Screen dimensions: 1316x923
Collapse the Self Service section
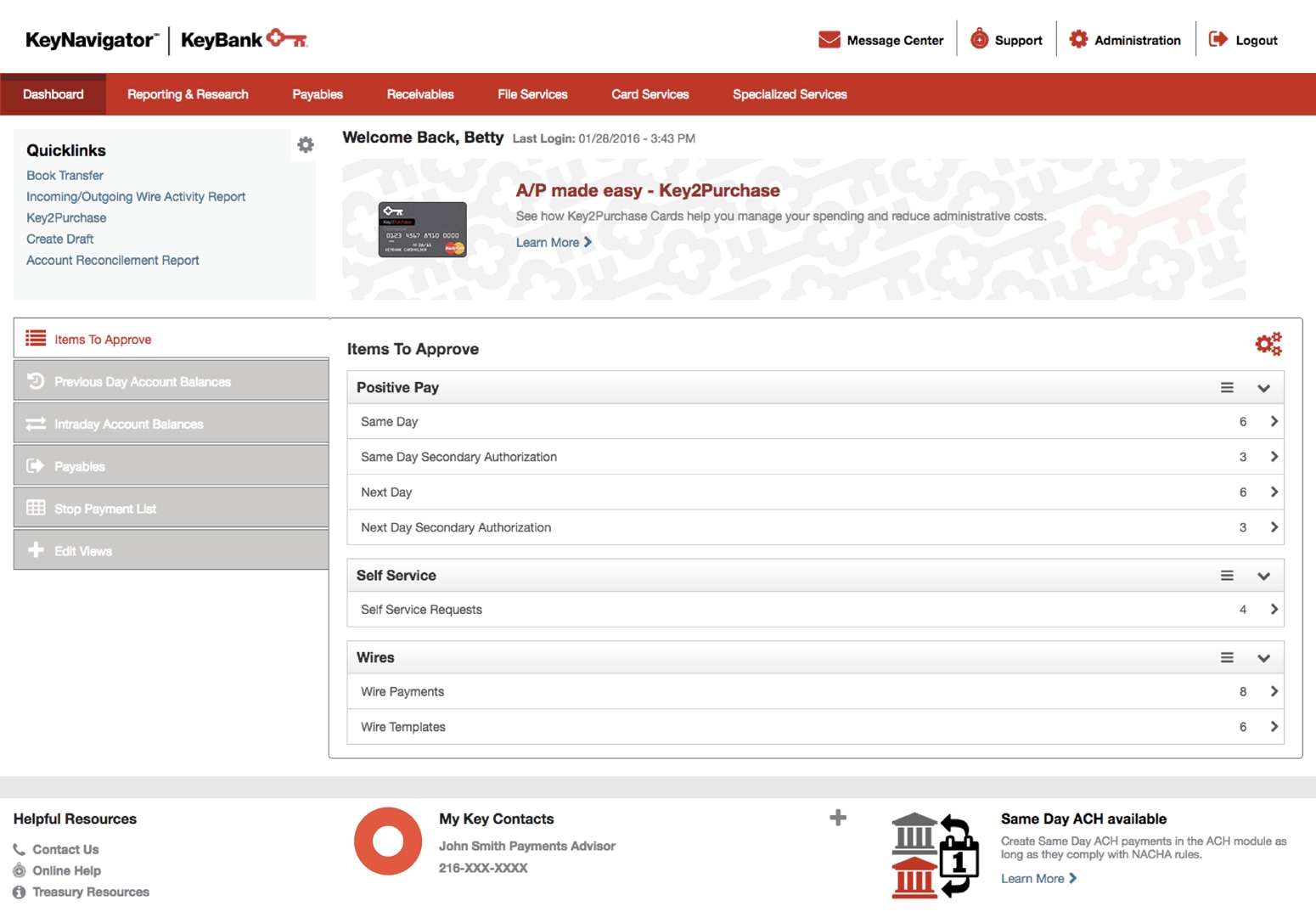tap(1263, 577)
